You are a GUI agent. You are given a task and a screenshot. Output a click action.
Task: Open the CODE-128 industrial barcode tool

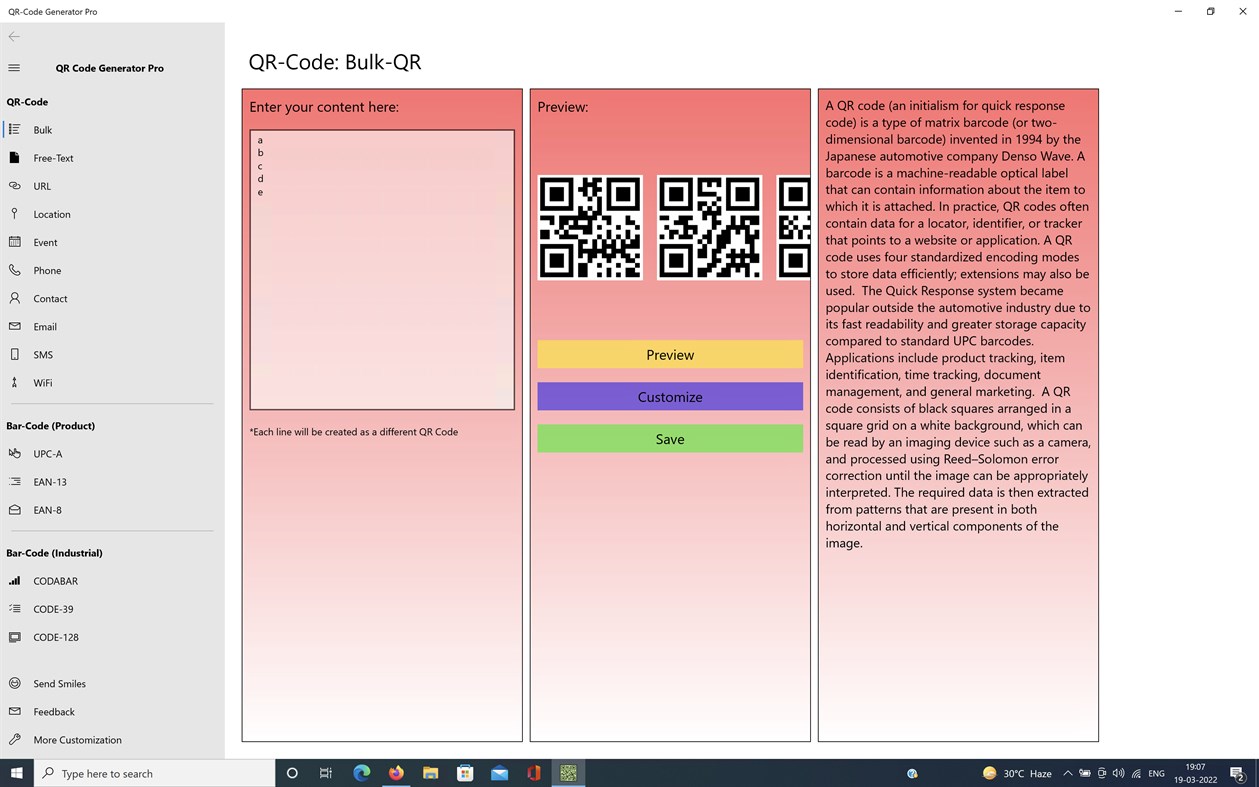point(55,637)
